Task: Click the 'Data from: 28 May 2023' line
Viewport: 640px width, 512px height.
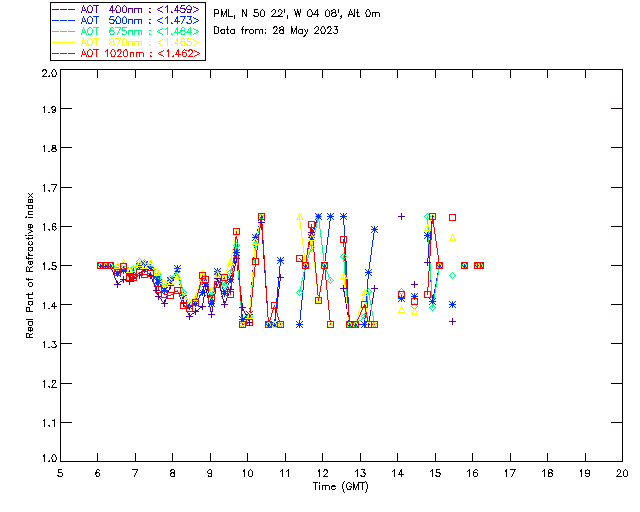Action: [x=276, y=31]
